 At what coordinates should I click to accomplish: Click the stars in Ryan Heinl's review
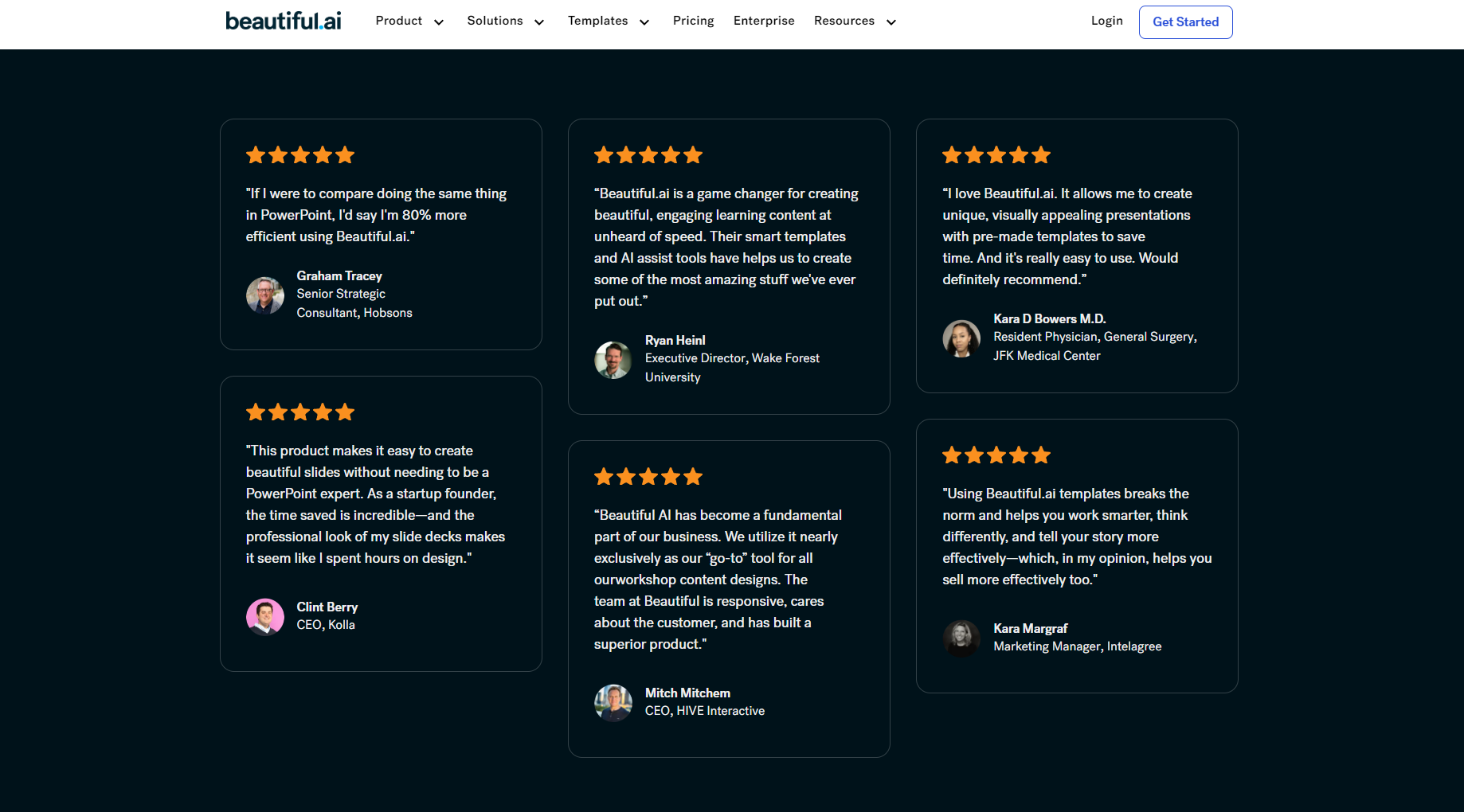point(648,155)
